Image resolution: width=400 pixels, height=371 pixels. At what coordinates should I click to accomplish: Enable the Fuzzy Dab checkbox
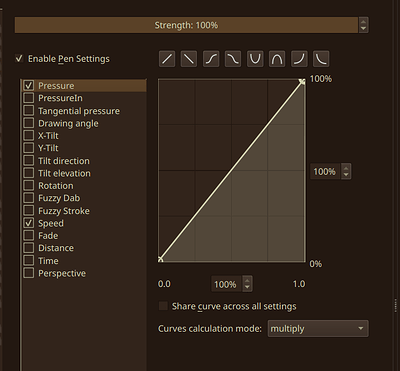pos(29,198)
